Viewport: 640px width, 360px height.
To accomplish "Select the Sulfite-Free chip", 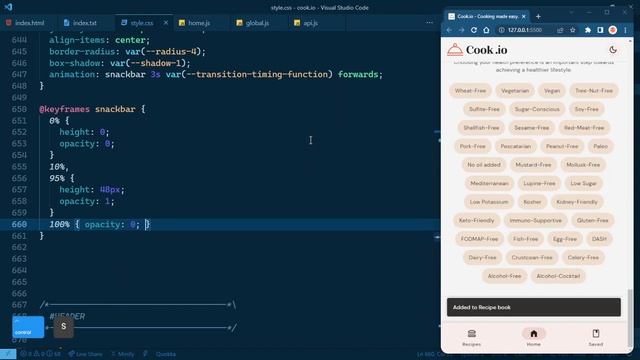I will [484, 109].
